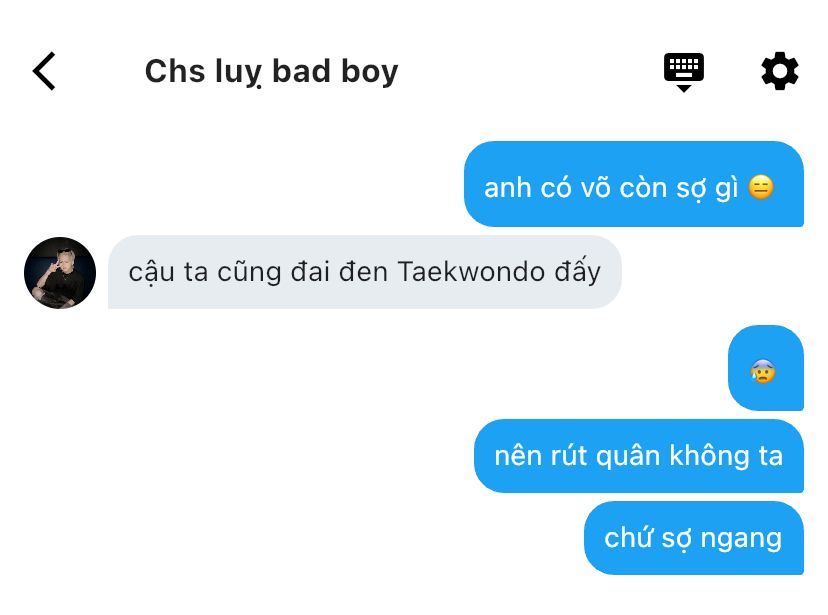The height and width of the screenshot is (615, 828).
Task: Open the sender's round profile avatar
Action: (60, 273)
